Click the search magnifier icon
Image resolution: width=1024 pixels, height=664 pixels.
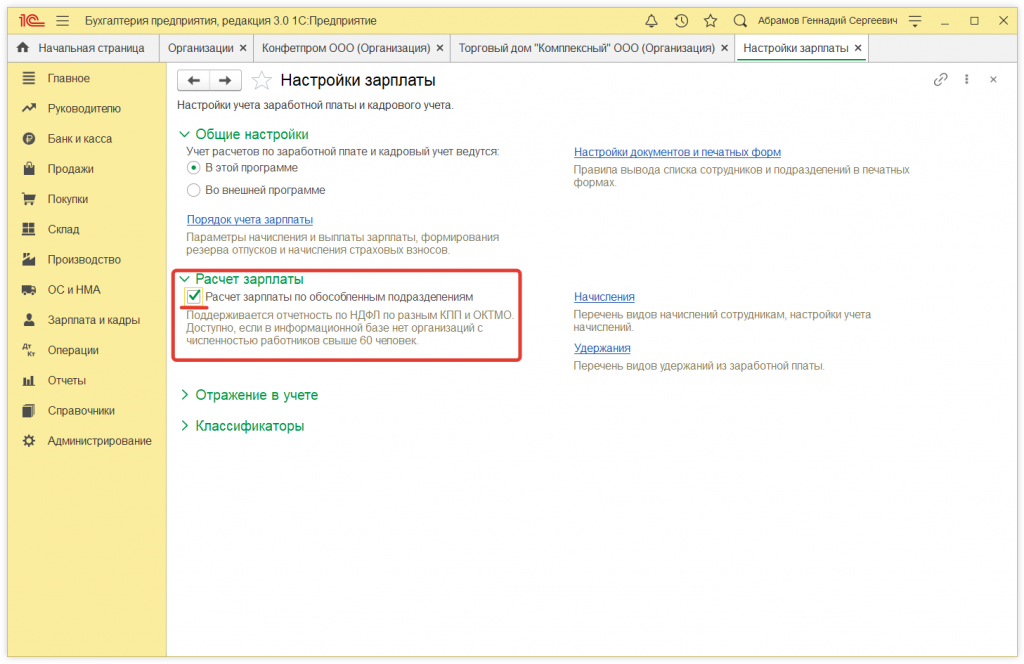pos(740,20)
